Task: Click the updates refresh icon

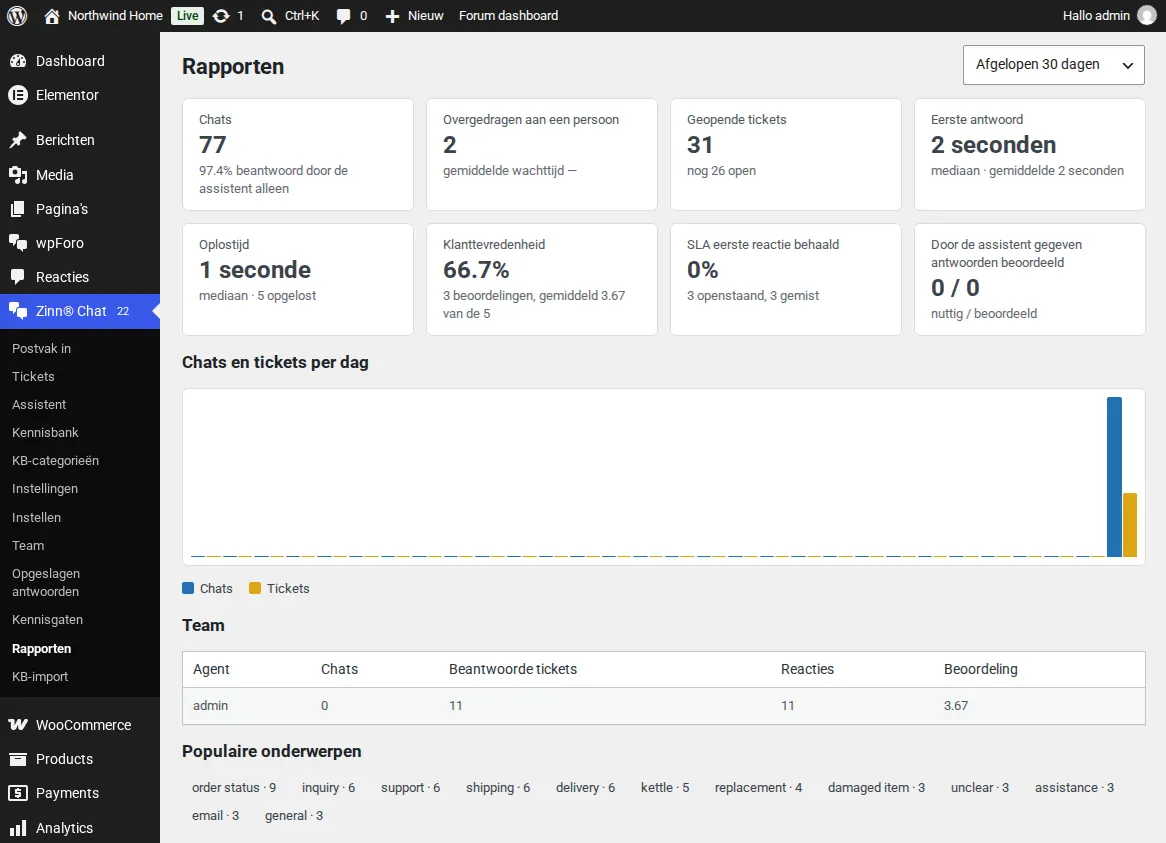Action: 221,16
